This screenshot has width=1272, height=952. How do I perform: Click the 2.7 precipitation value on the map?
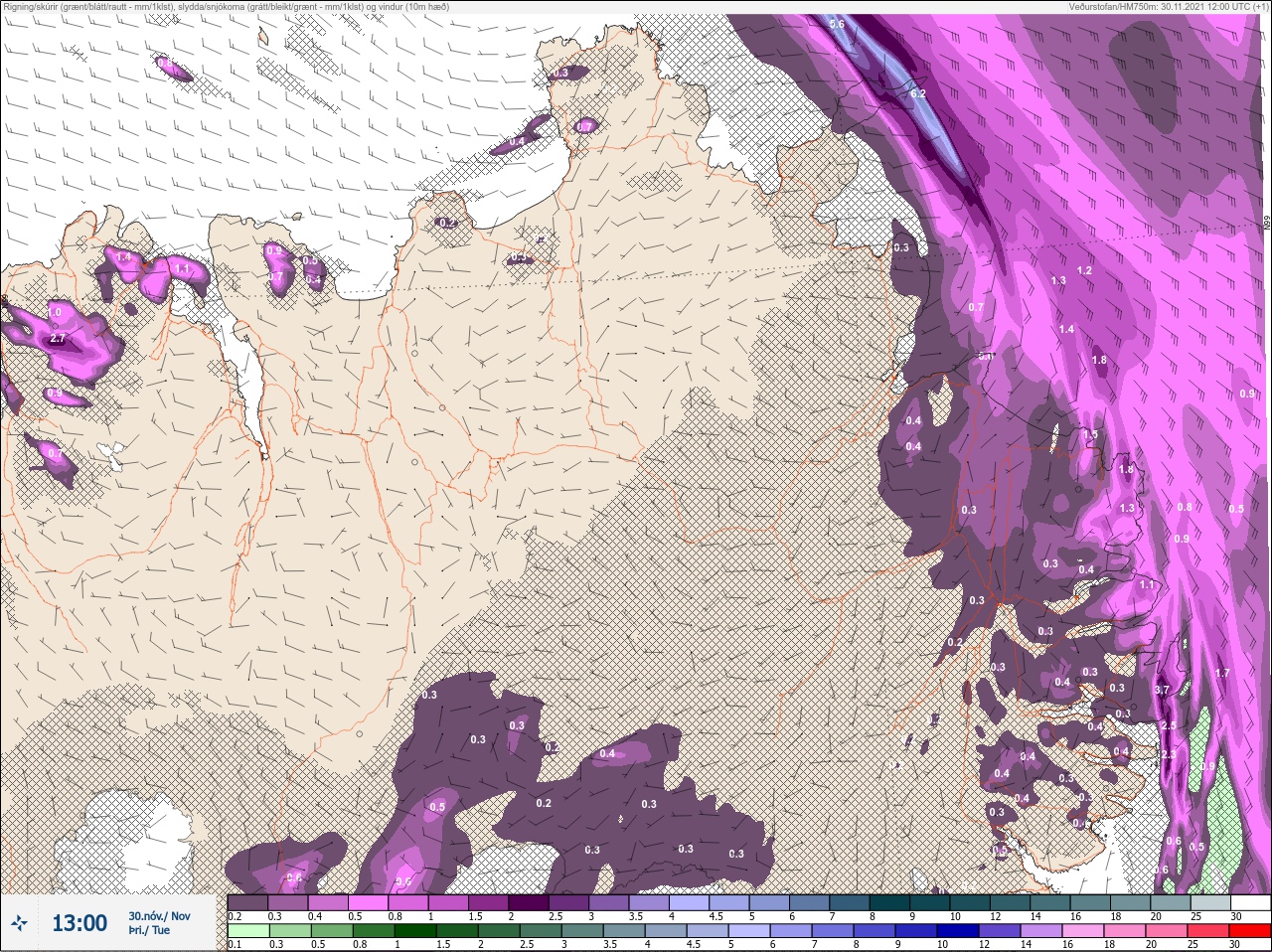57,339
